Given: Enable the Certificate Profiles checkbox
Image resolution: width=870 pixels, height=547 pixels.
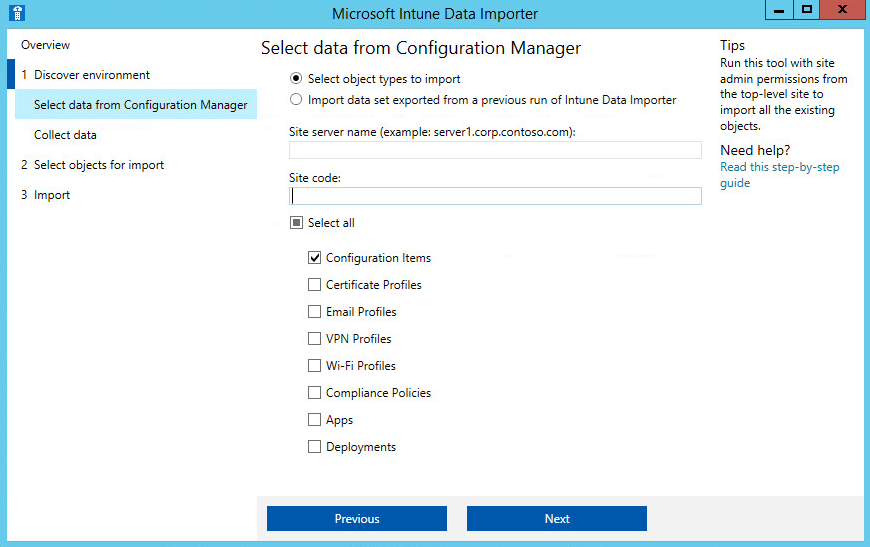Looking at the screenshot, I should pos(315,285).
